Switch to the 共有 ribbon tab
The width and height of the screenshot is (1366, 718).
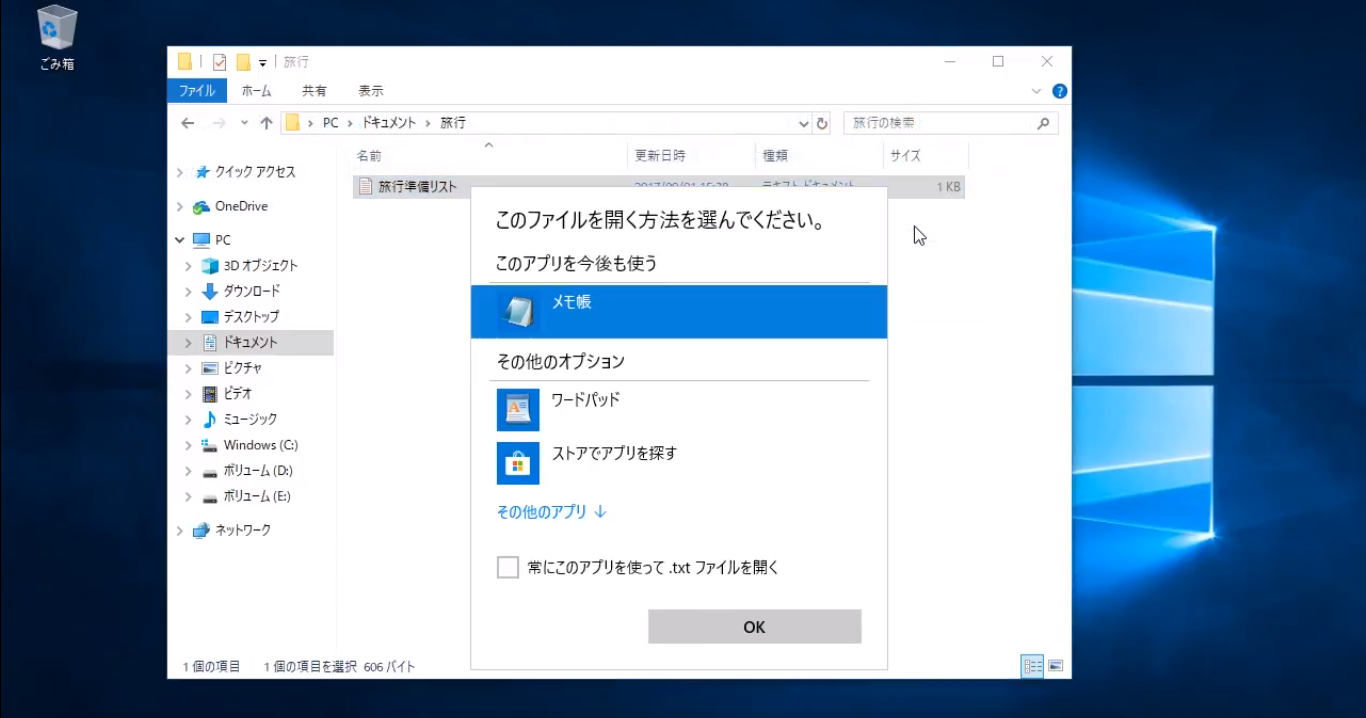click(314, 91)
